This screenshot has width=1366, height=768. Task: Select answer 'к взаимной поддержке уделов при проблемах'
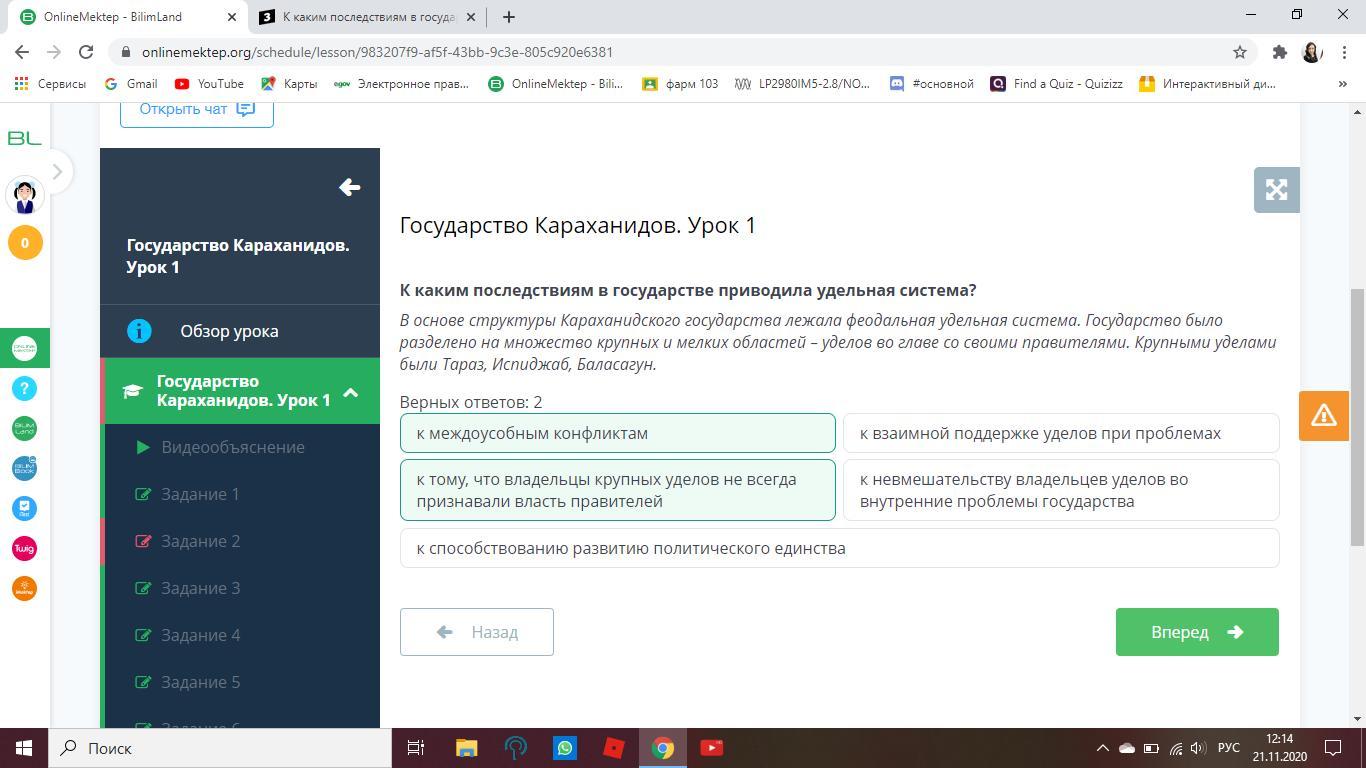1061,433
